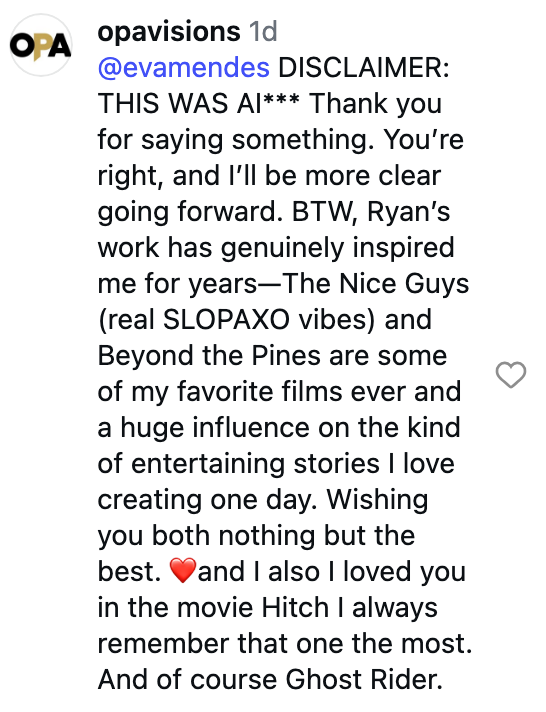Image resolution: width=546 pixels, height=712 pixels.
Task: Click the word DISCLAIMER in the comment
Action: 363,68
